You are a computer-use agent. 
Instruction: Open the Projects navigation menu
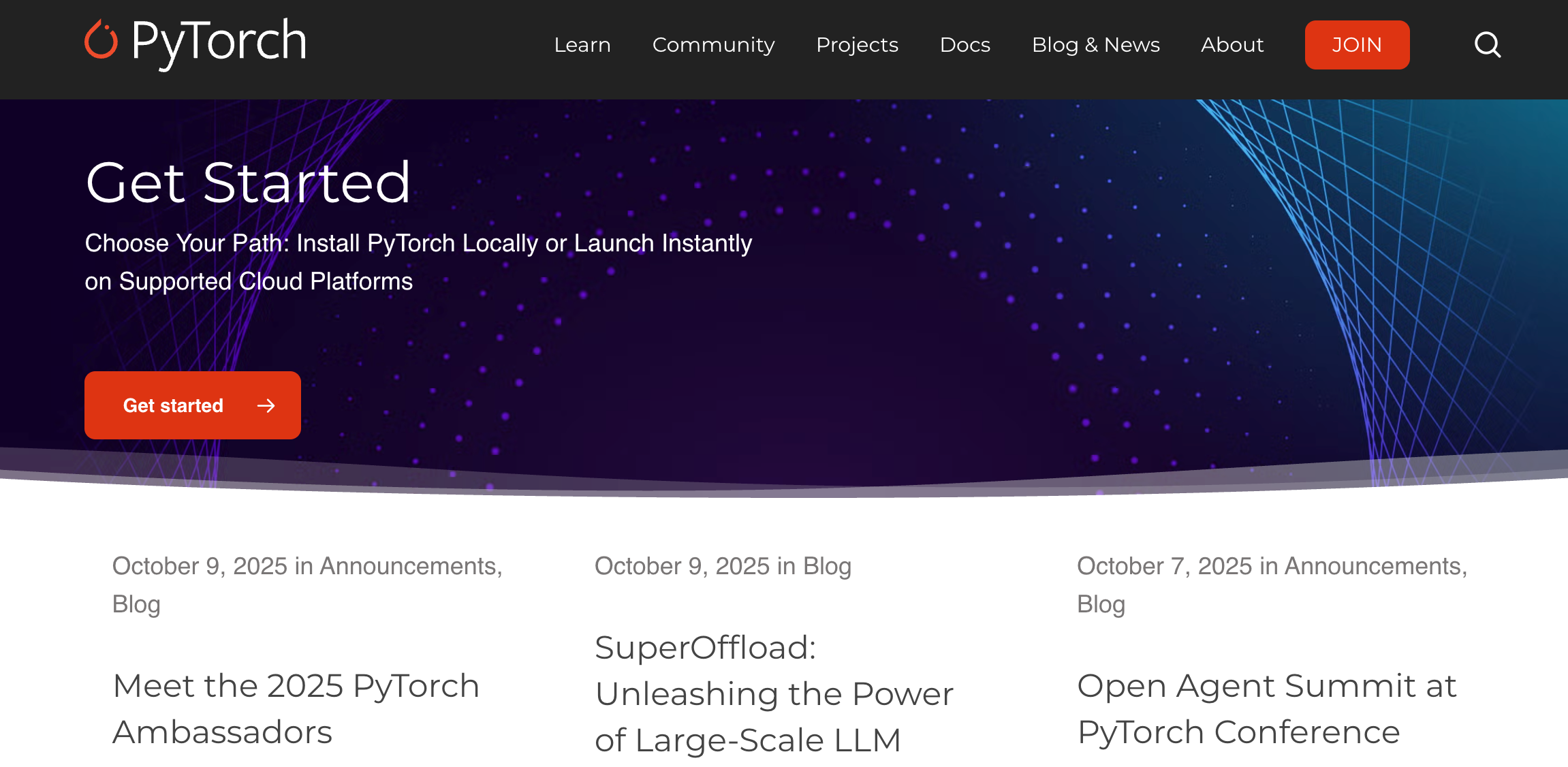tap(857, 45)
